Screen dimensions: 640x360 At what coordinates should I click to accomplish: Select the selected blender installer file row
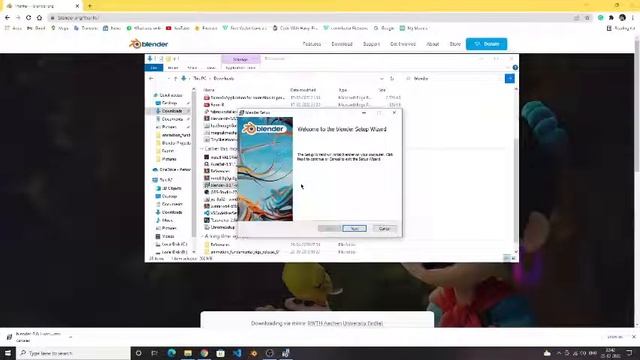coord(220,185)
